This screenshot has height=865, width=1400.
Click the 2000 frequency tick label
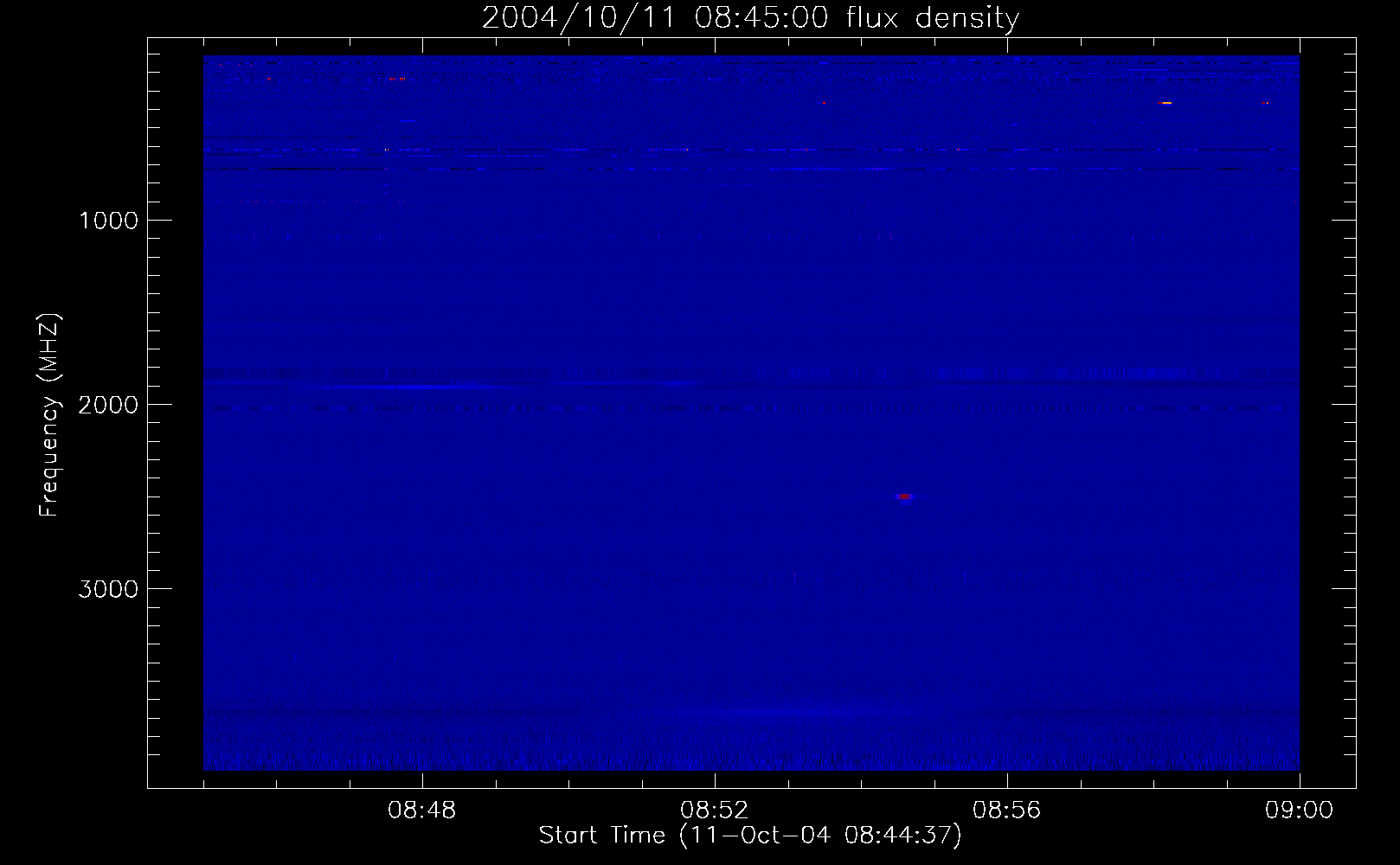[107, 405]
